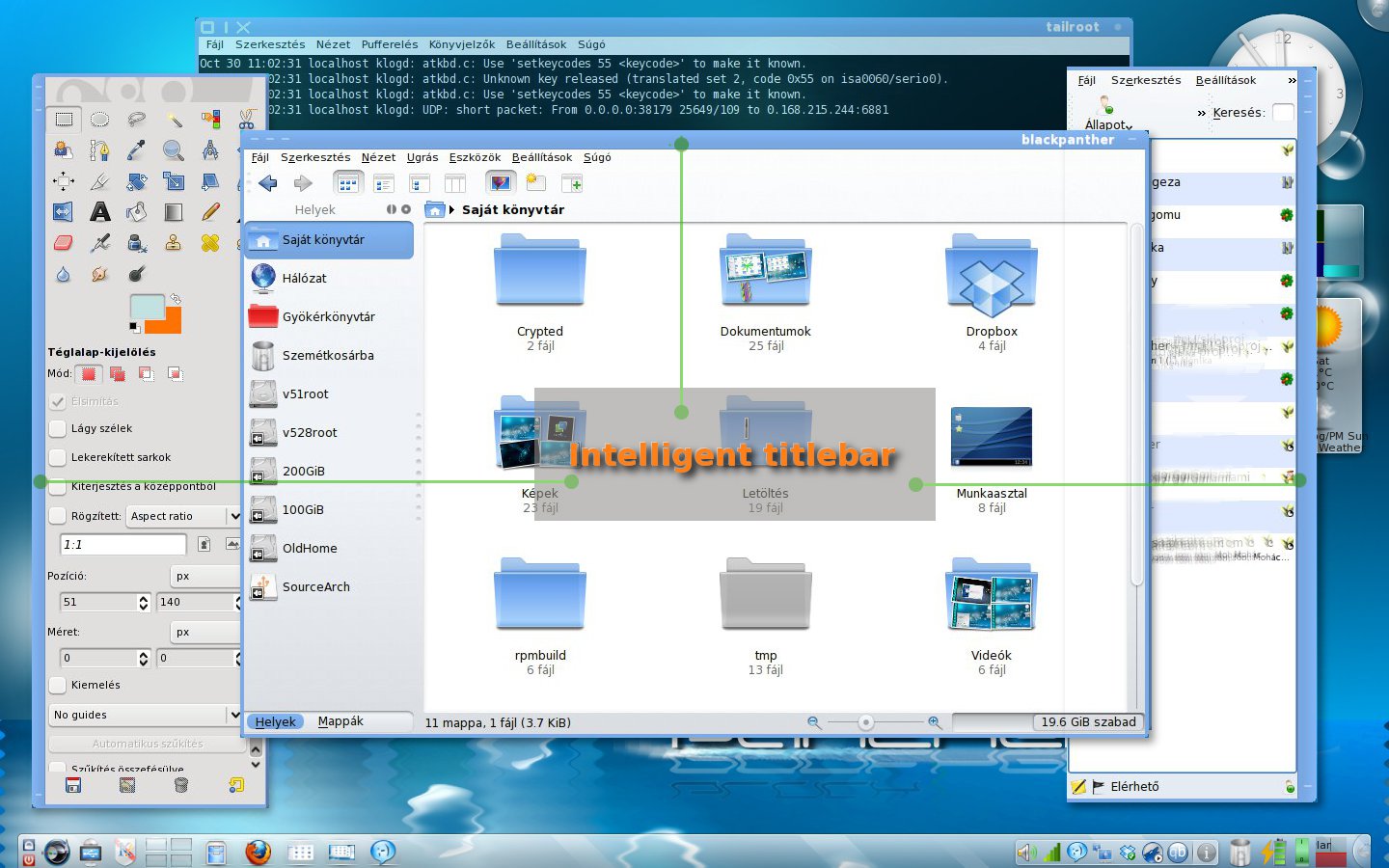
Task: Click the position X stepper showing 51
Action: pos(144,602)
